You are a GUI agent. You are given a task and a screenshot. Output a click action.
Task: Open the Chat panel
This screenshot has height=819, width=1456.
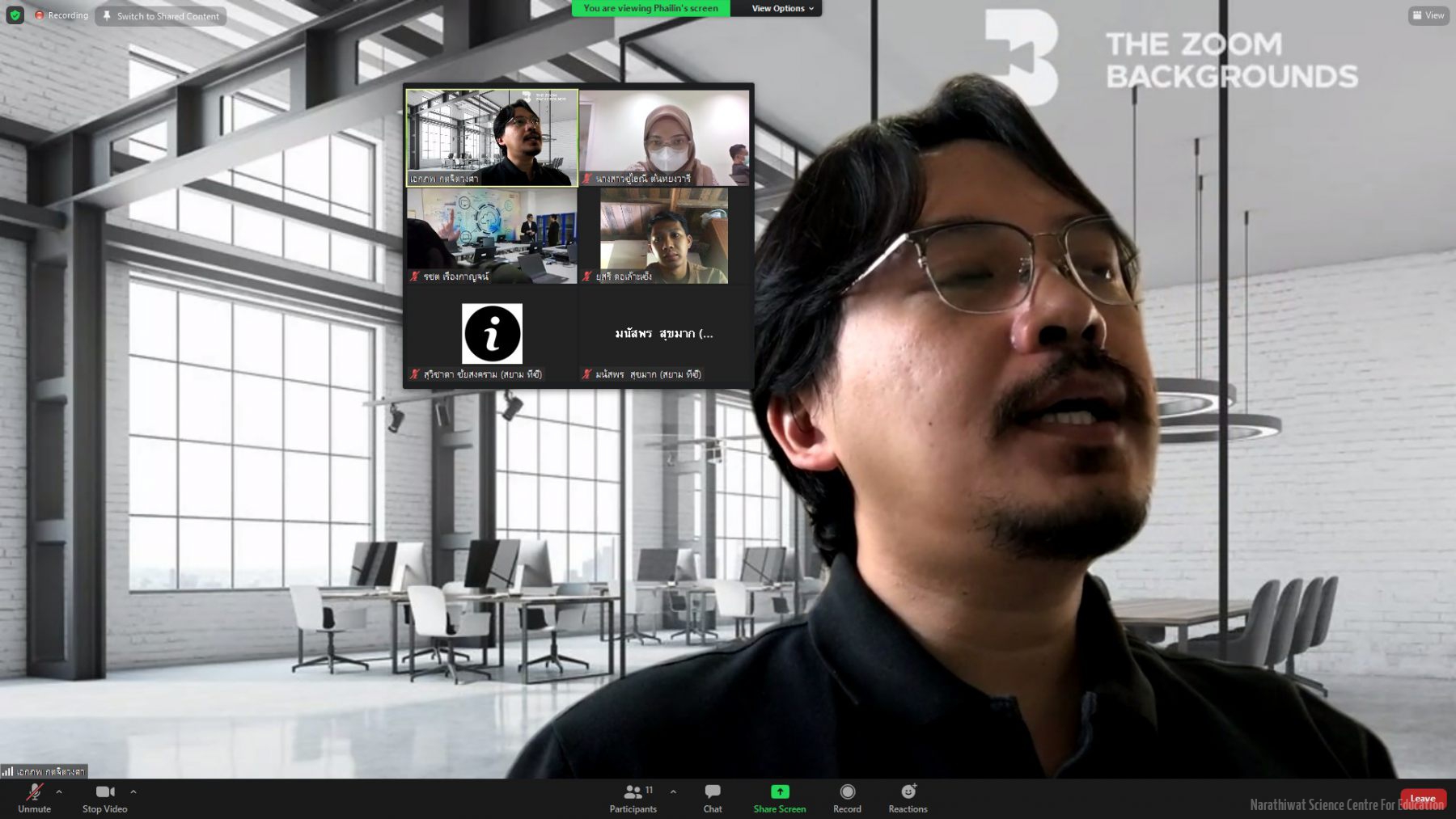tap(713, 798)
